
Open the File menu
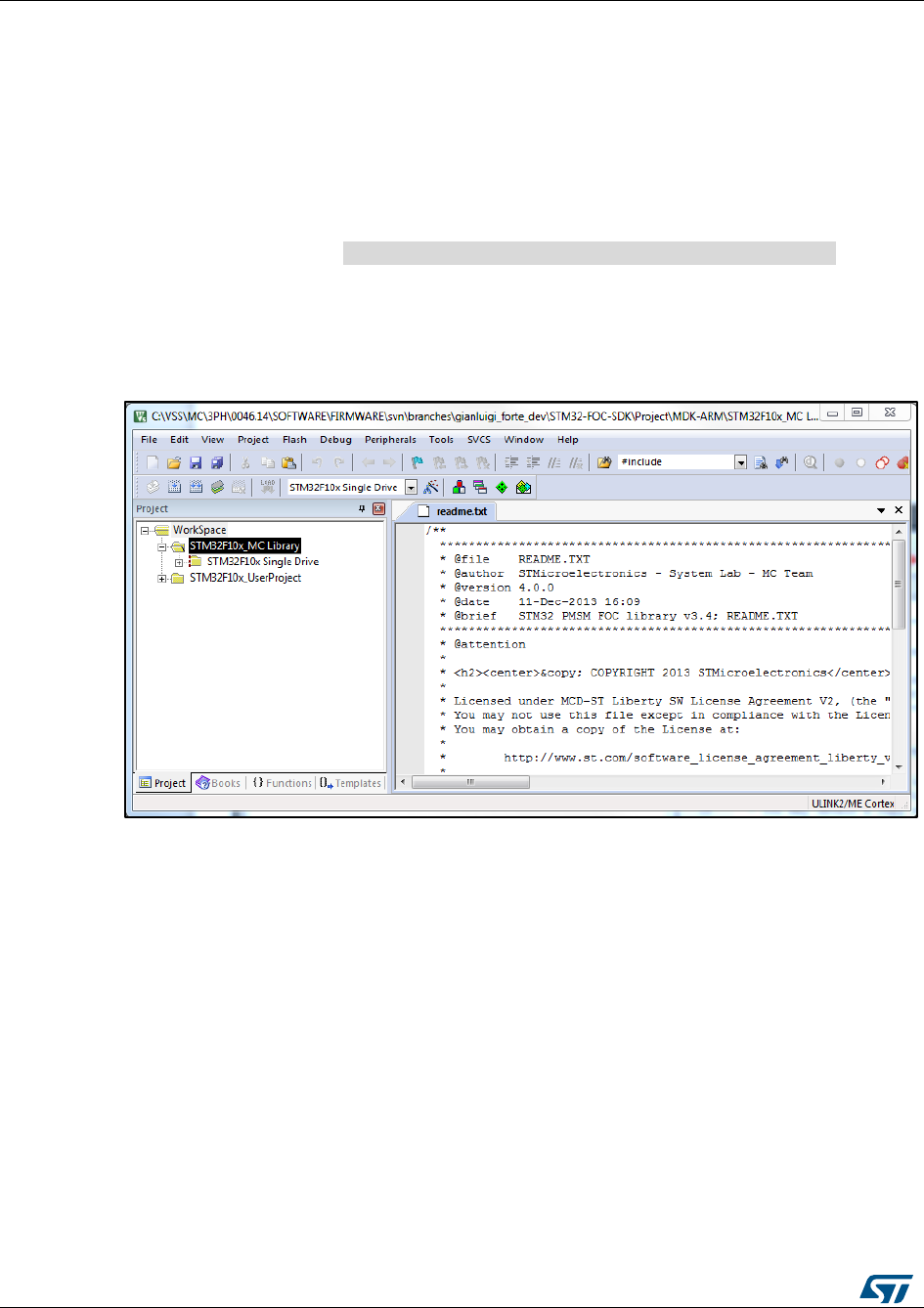click(149, 440)
